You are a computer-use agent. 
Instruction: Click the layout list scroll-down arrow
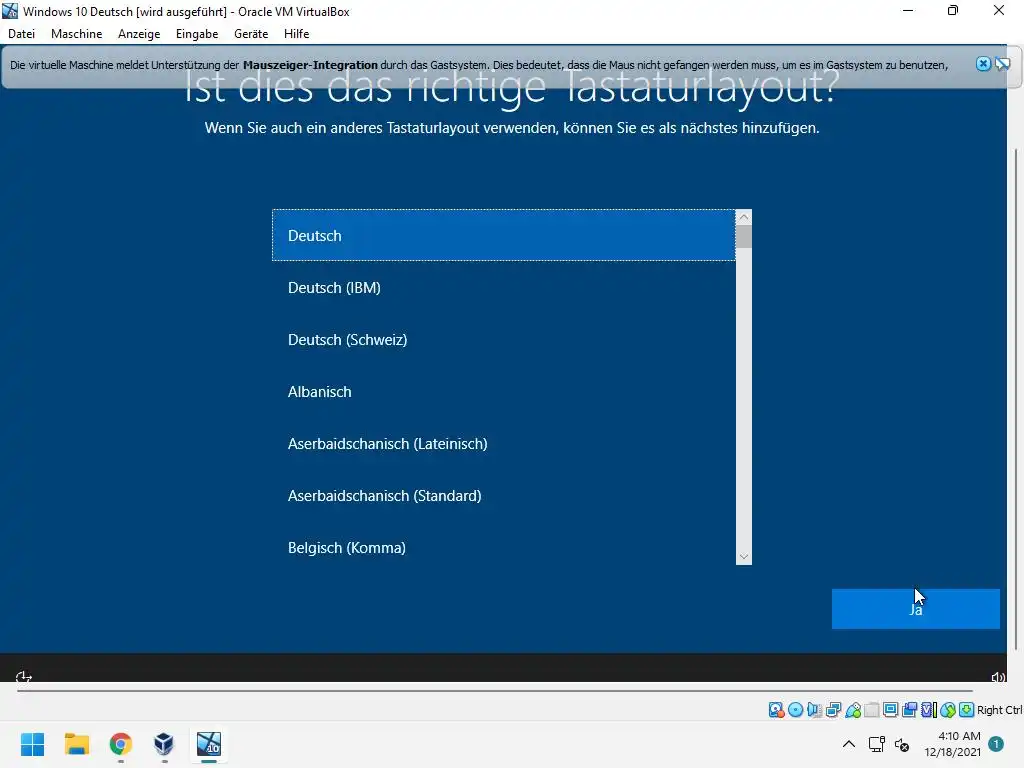pyautogui.click(x=744, y=557)
